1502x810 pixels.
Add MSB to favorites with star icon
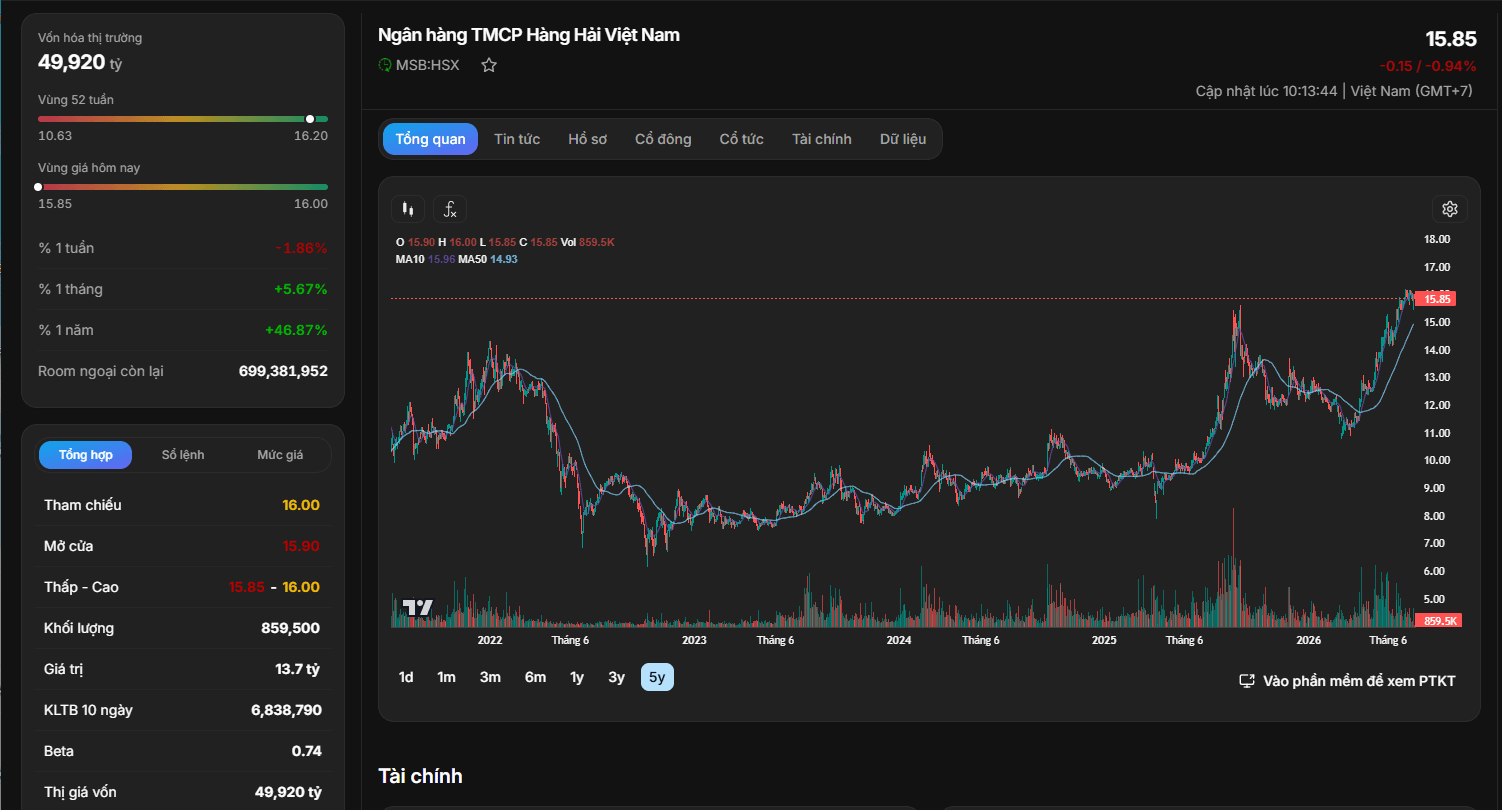tap(489, 65)
